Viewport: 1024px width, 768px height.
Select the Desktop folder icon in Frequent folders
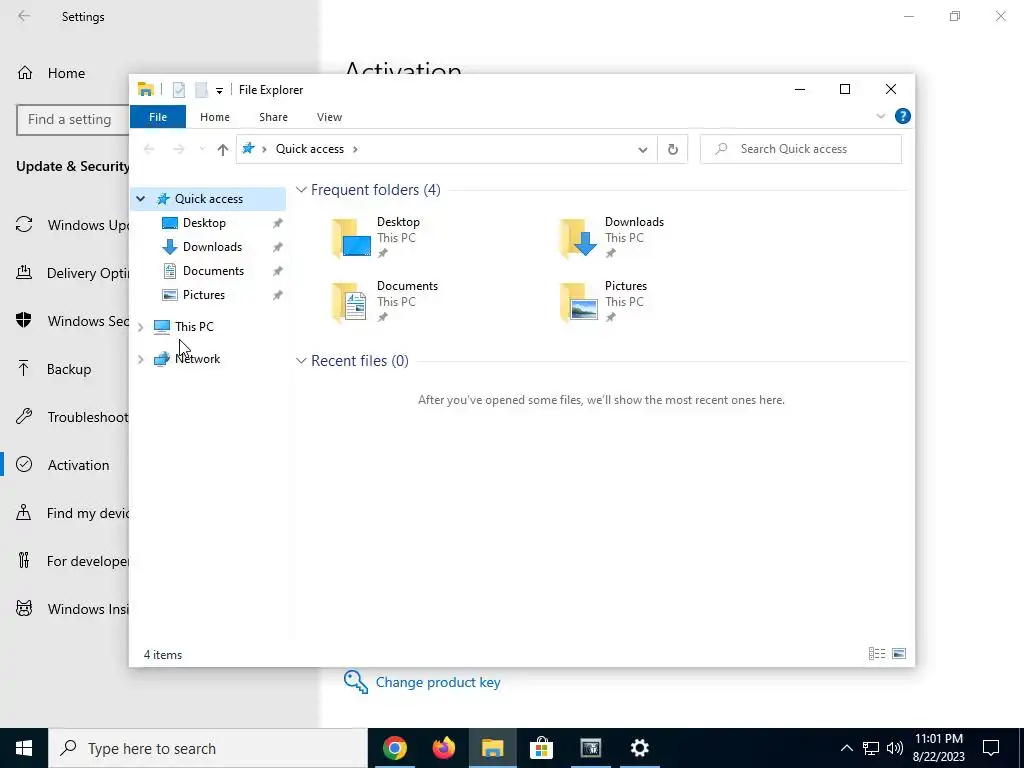pyautogui.click(x=351, y=238)
